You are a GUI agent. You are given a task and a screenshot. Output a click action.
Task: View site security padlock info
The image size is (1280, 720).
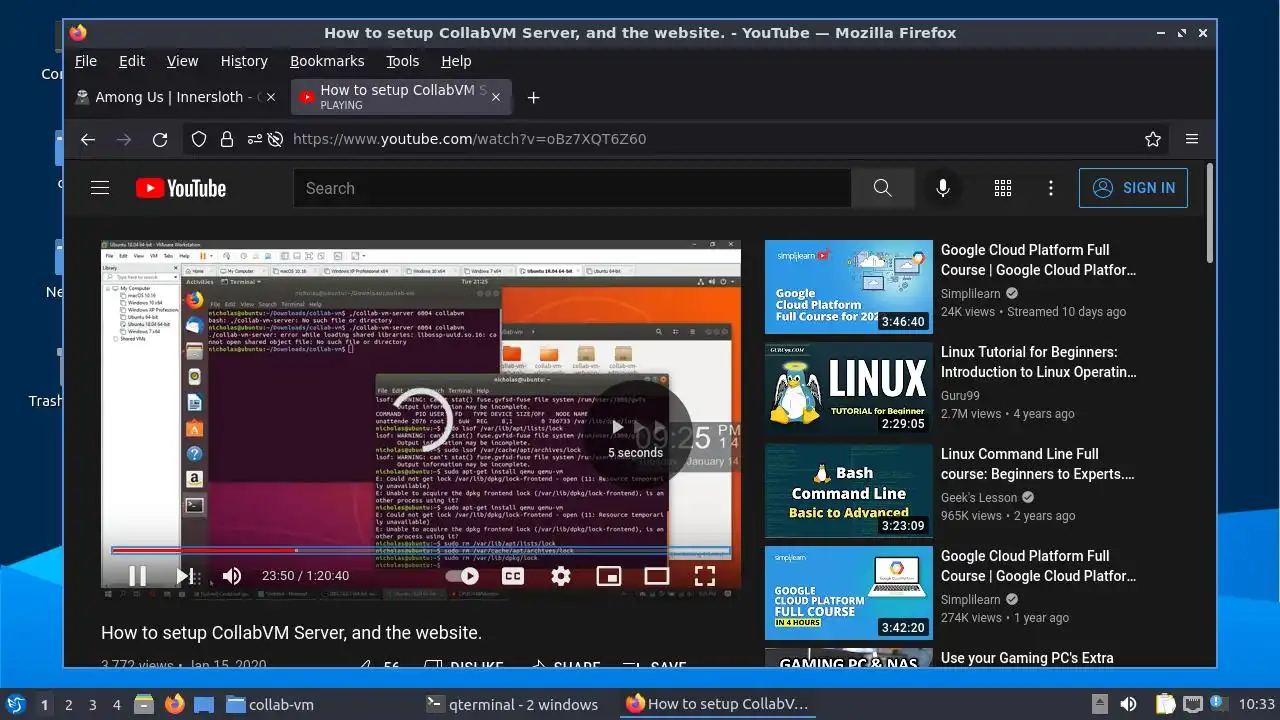[227, 139]
